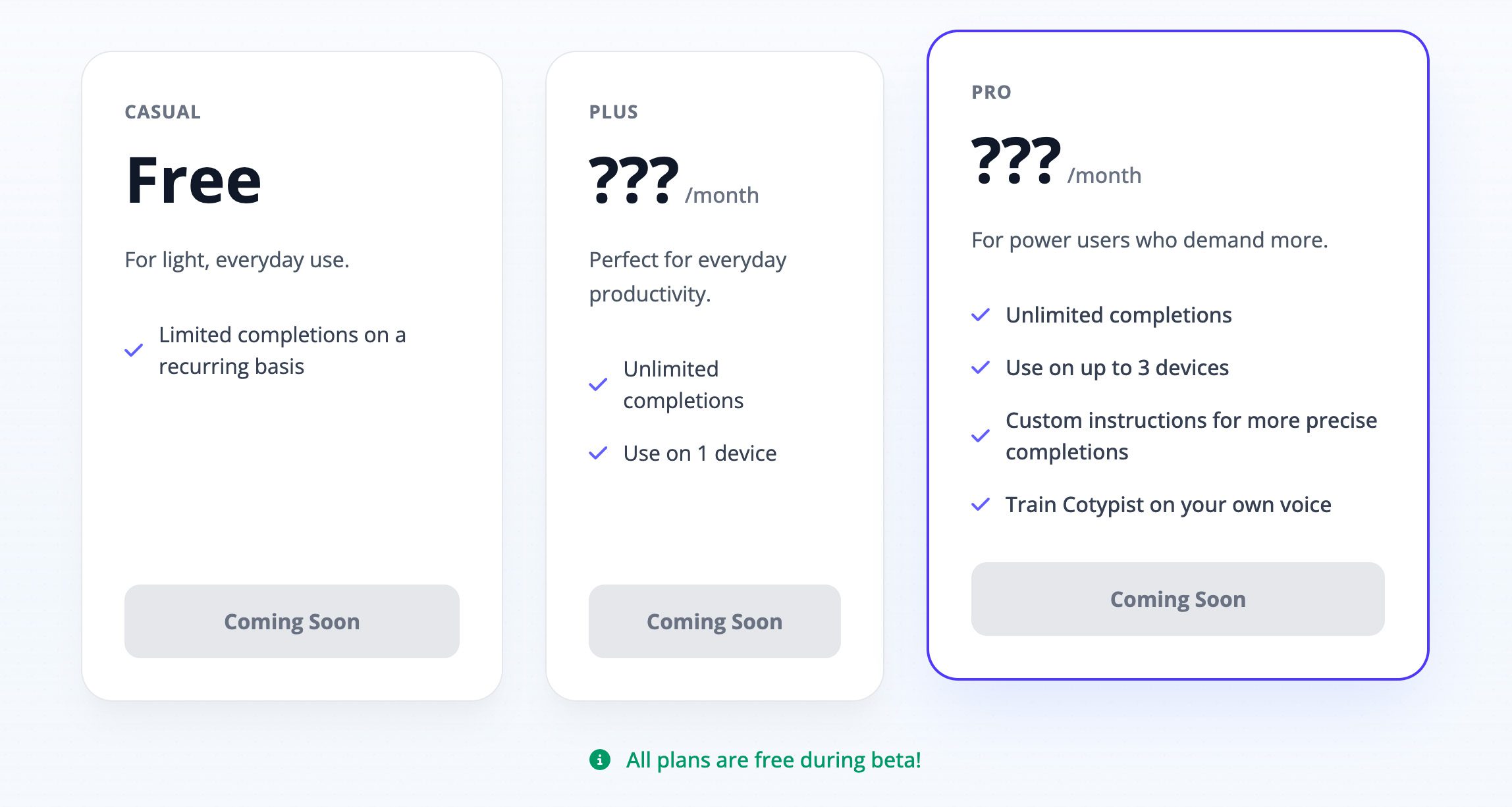
Task: Click the Plus plan's "???" price
Action: tap(634, 180)
